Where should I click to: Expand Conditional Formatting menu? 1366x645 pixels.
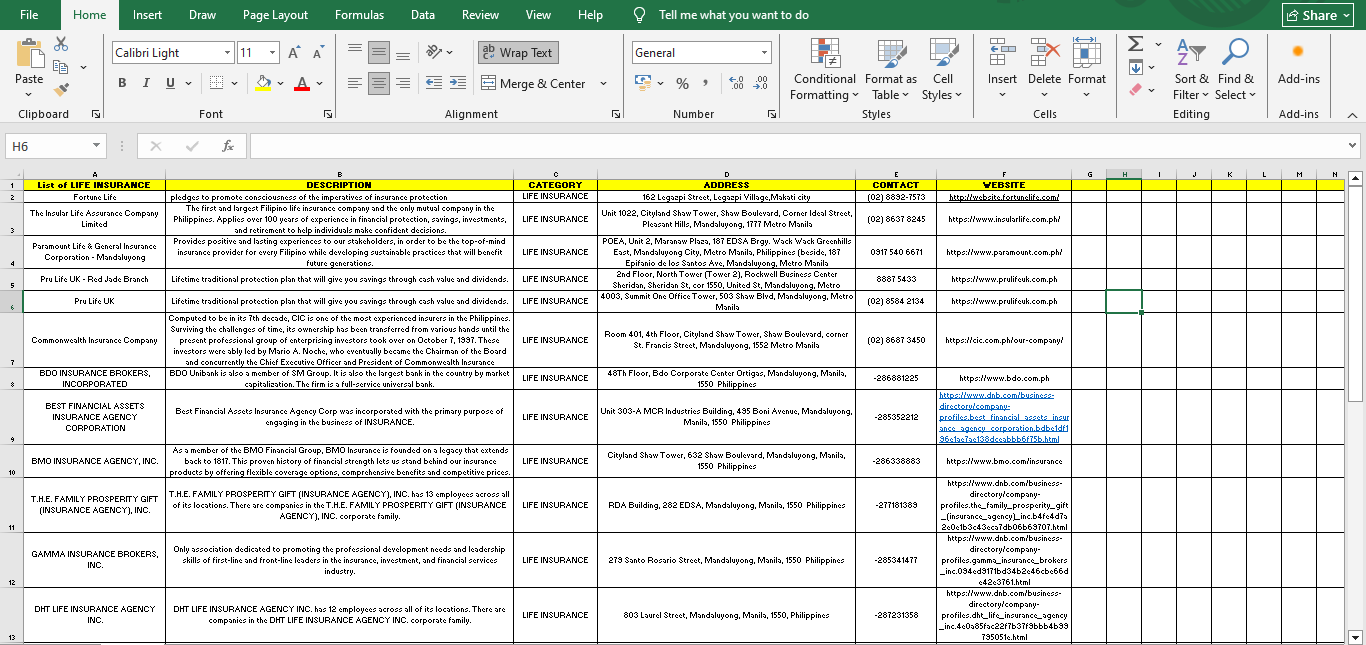coord(824,68)
